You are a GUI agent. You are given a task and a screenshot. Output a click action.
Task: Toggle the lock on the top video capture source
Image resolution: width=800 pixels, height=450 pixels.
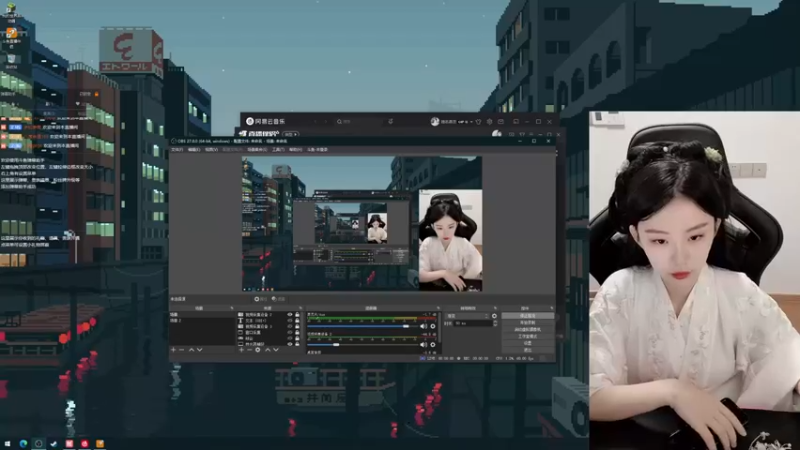297,314
